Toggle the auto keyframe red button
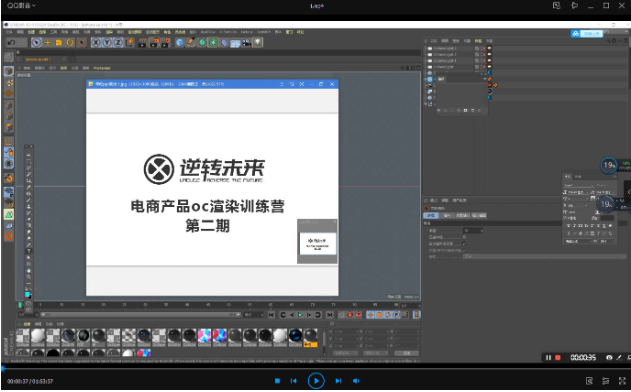The width and height of the screenshot is (631, 392). click(358, 315)
